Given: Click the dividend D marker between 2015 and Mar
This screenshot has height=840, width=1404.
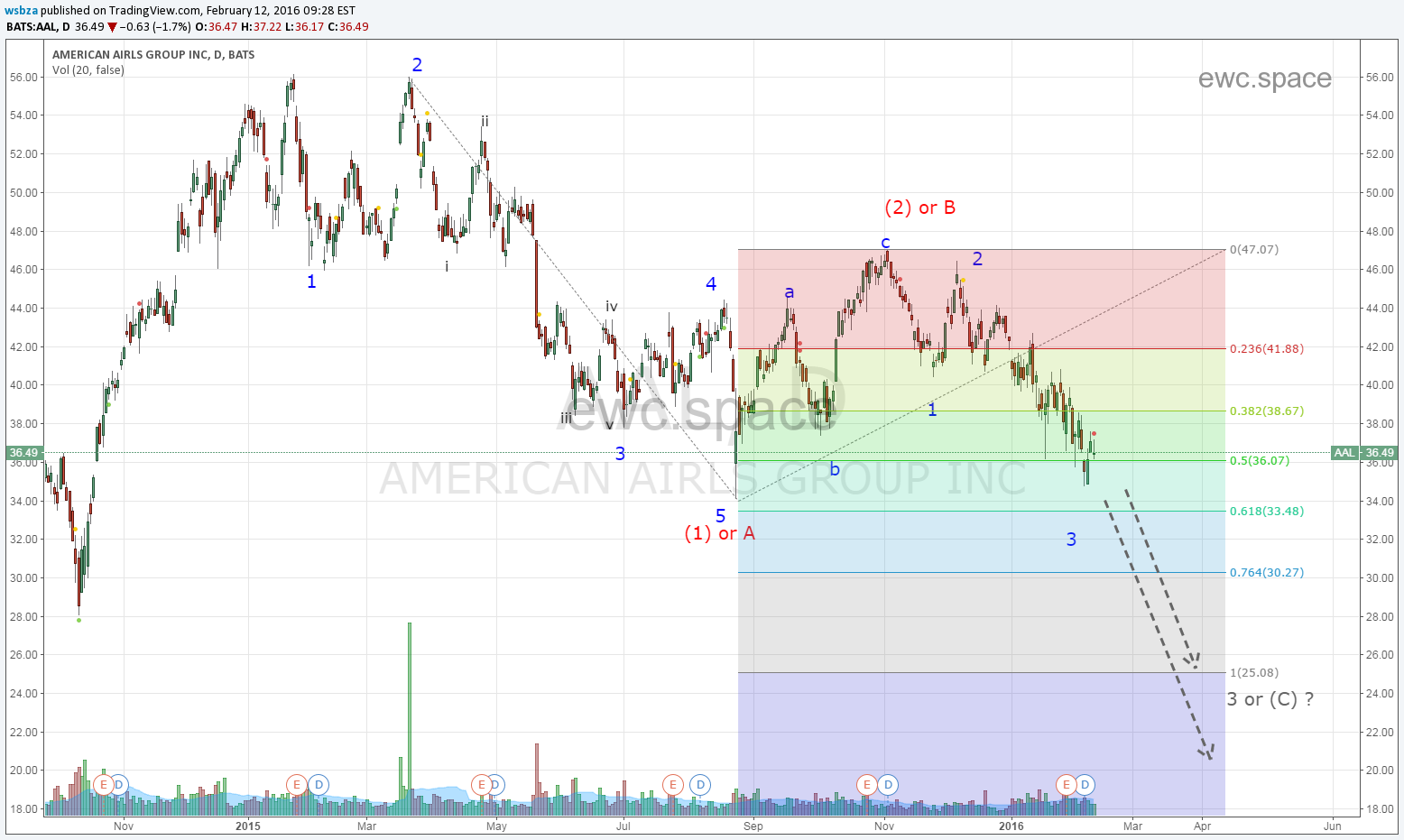Looking at the screenshot, I should [318, 785].
